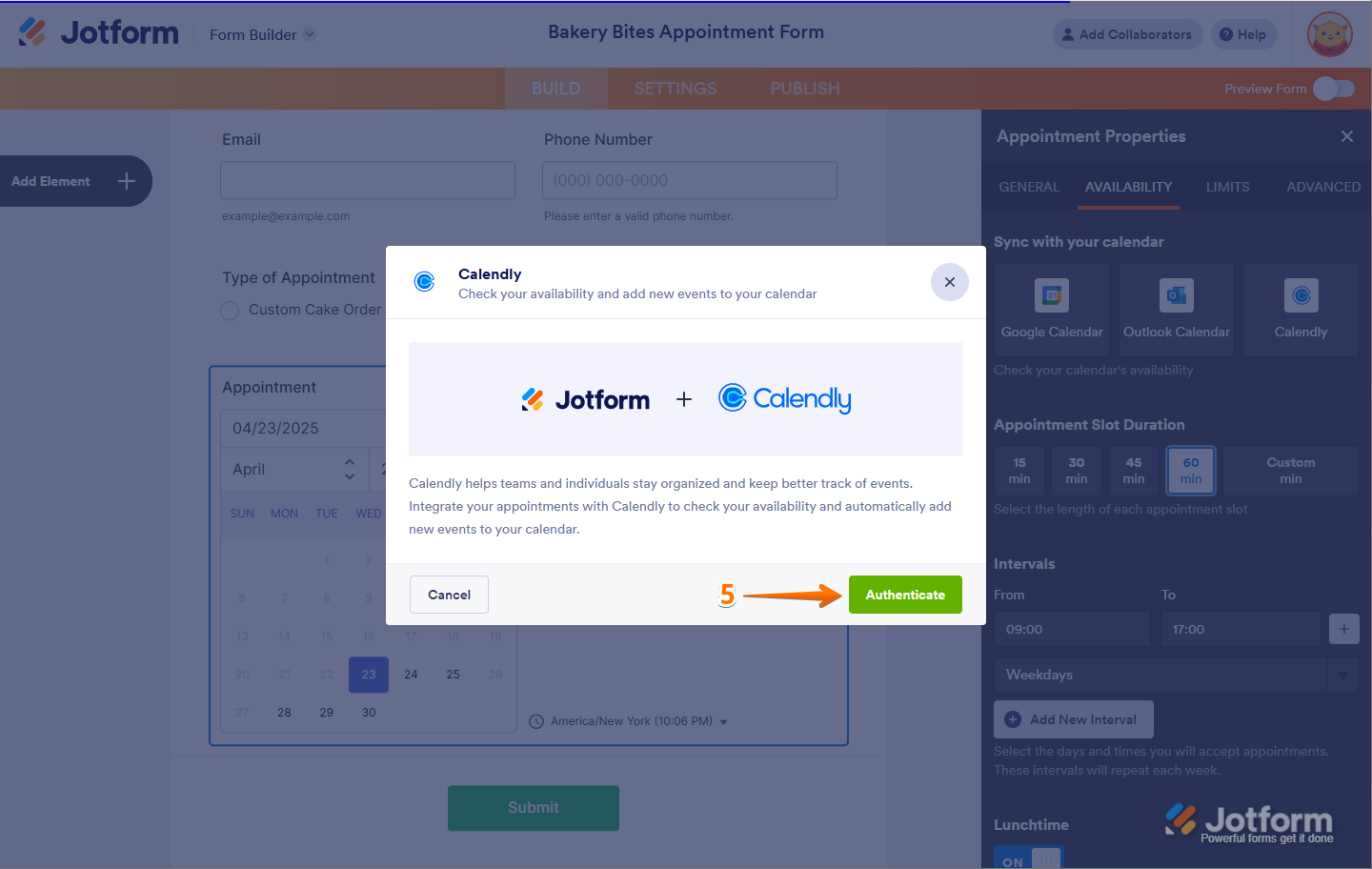This screenshot has height=869, width=1372.
Task: Close the Calendly modal with X
Action: pyautogui.click(x=950, y=282)
